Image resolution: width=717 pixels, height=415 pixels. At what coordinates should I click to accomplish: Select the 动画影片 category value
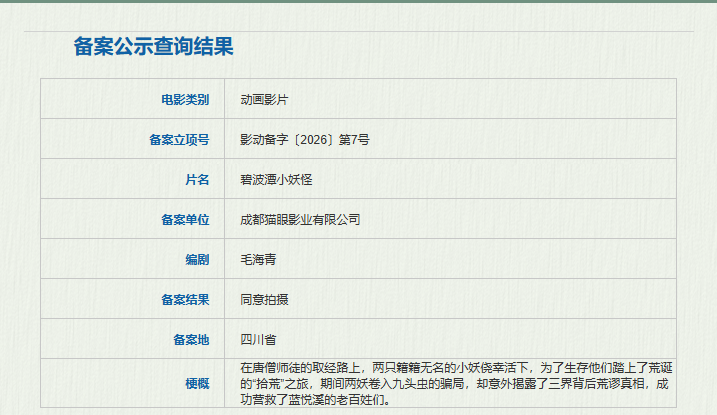[x=264, y=100]
